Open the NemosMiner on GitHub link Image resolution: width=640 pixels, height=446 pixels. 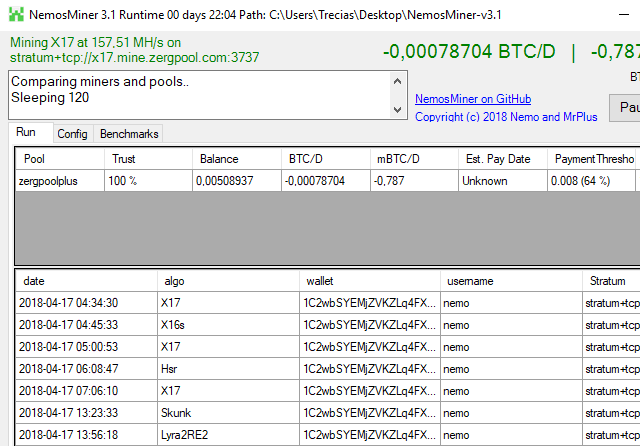pos(473,99)
